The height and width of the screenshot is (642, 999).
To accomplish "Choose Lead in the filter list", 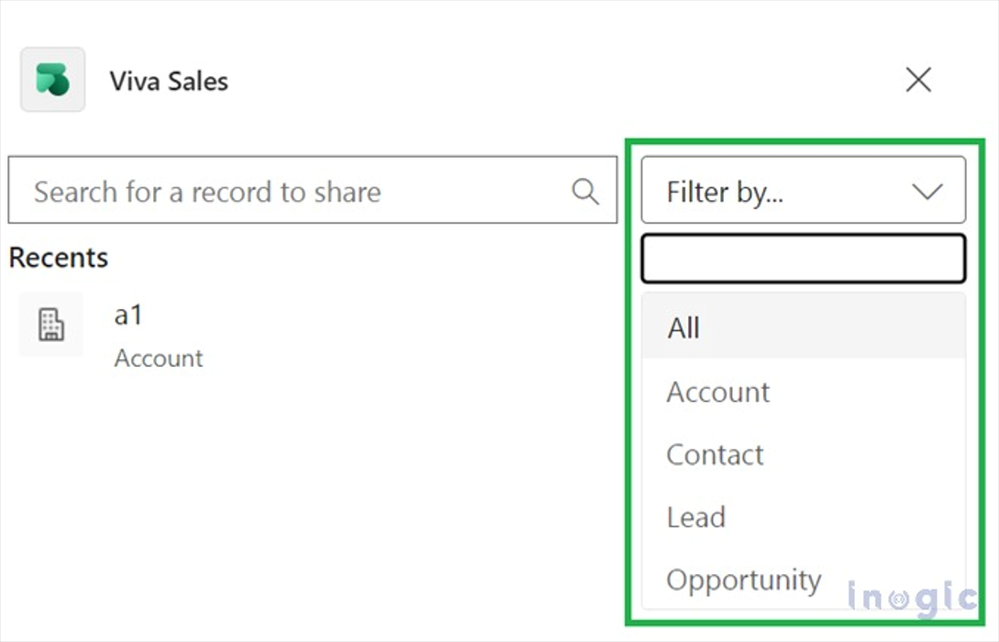I will [x=803, y=517].
